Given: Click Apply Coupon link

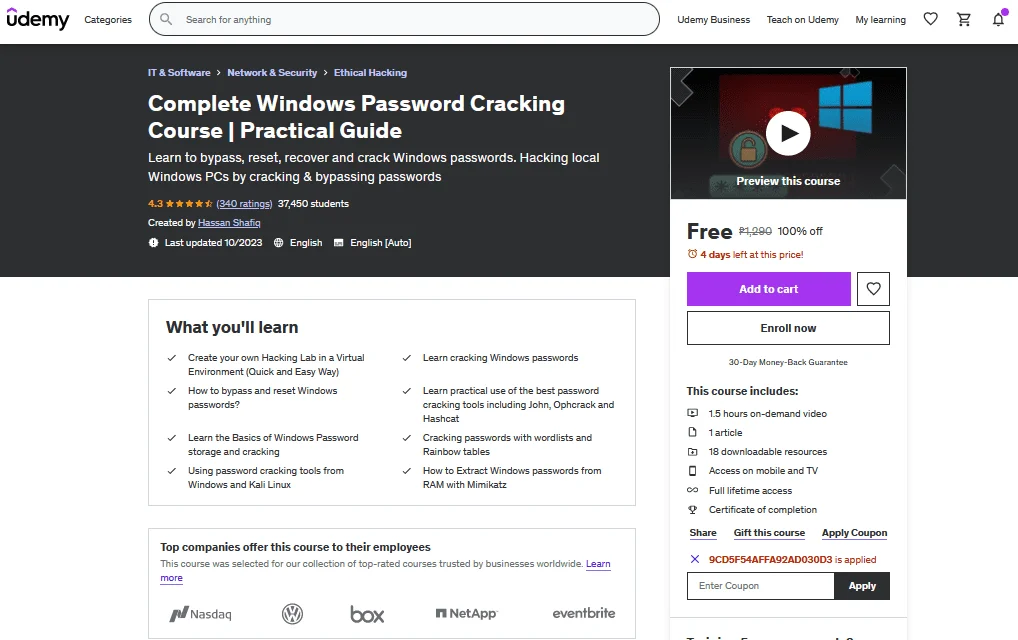Looking at the screenshot, I should (854, 533).
